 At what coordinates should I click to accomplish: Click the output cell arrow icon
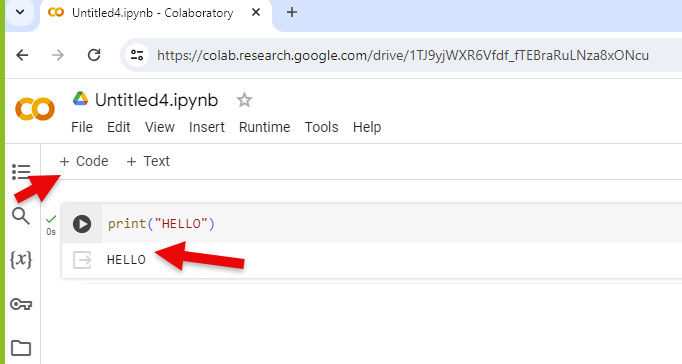coord(82,260)
